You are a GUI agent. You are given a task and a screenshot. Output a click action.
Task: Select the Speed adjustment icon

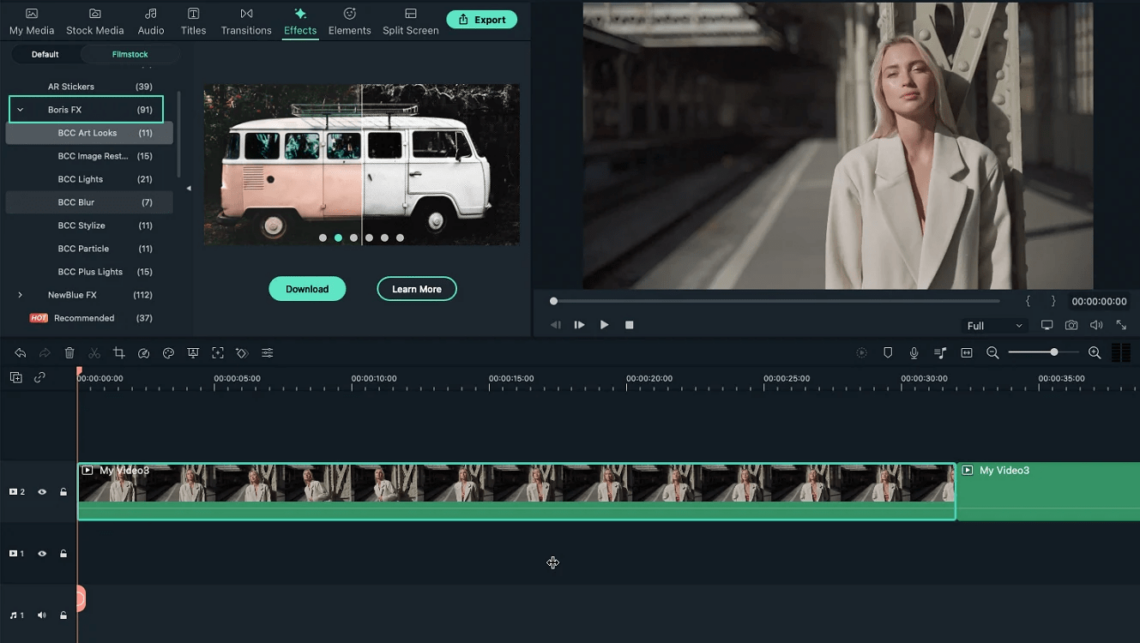144,353
